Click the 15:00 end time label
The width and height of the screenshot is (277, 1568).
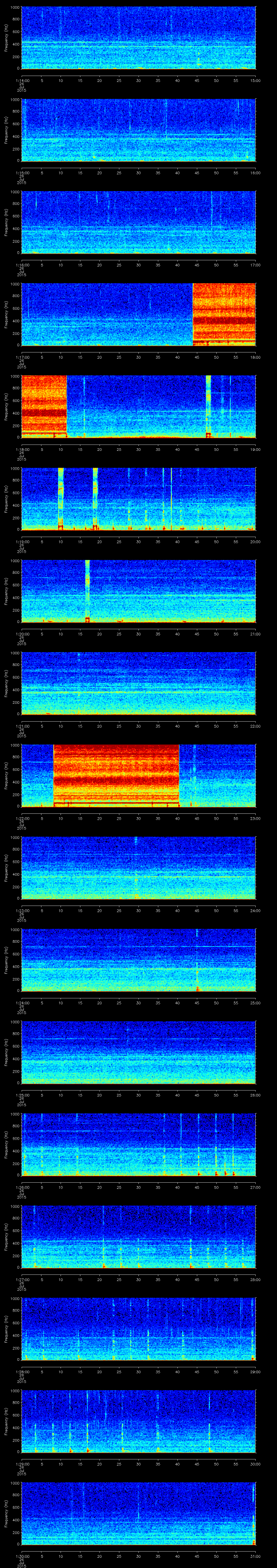[x=255, y=80]
